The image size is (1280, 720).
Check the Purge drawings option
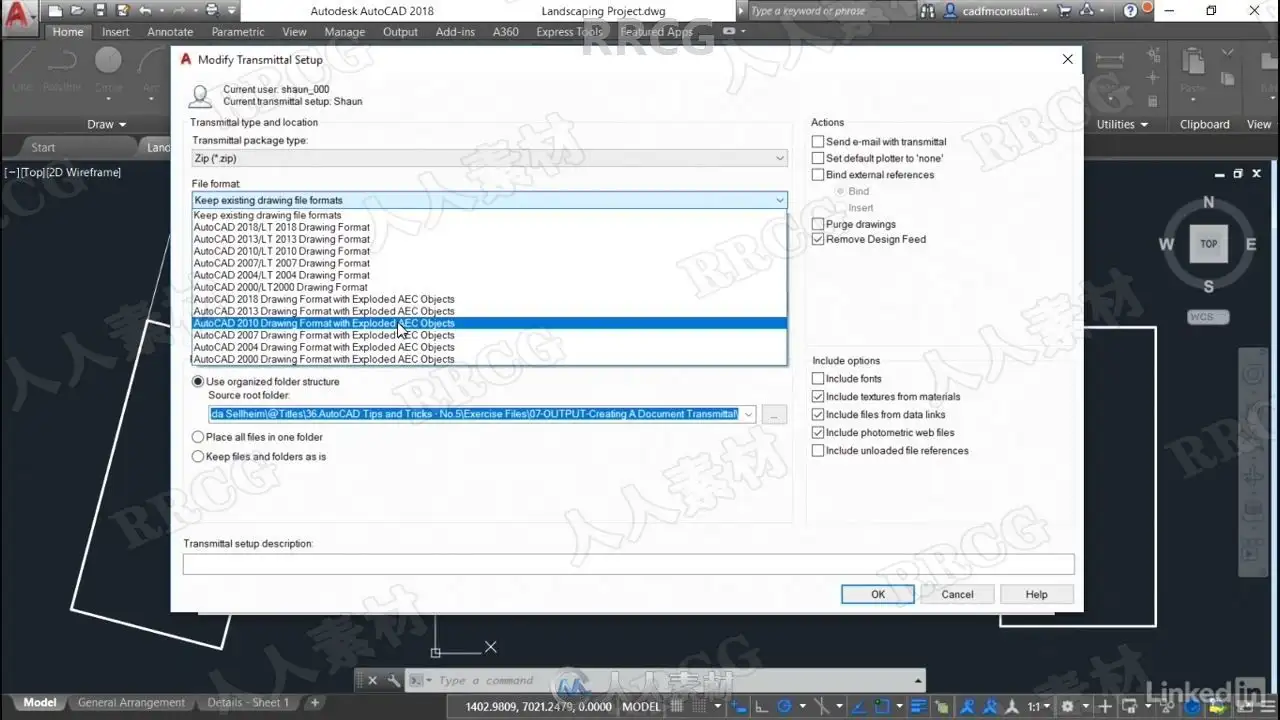coord(818,224)
